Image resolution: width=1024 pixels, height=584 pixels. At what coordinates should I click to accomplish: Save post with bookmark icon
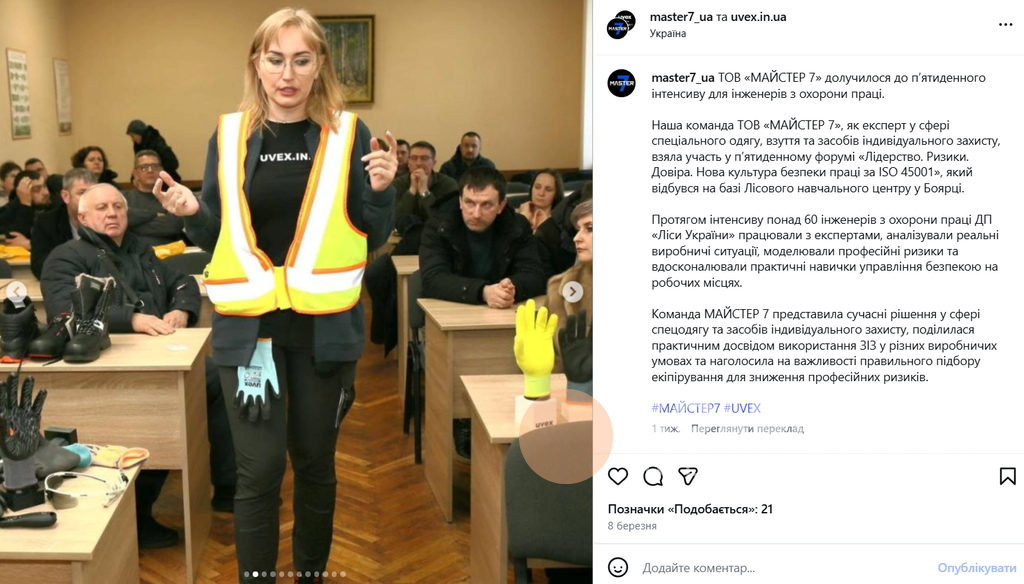[x=1007, y=476]
